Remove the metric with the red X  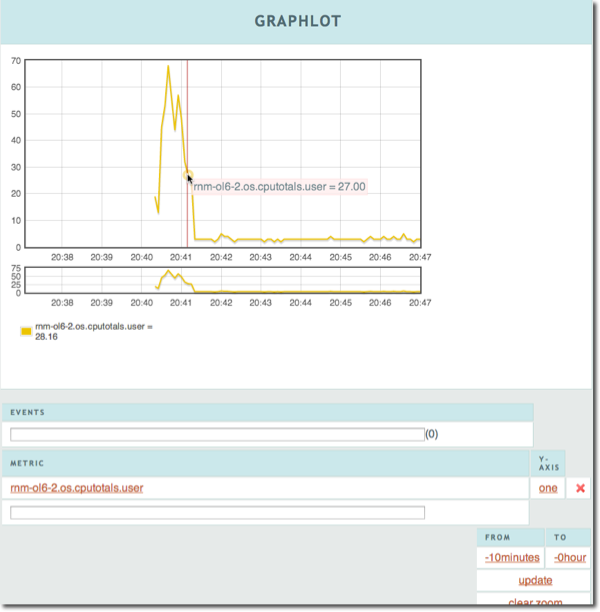[x=579, y=488]
